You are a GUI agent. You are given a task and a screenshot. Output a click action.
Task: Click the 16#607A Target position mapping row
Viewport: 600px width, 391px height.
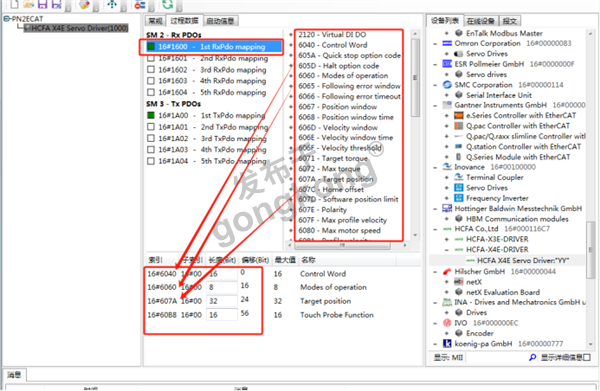point(249,301)
